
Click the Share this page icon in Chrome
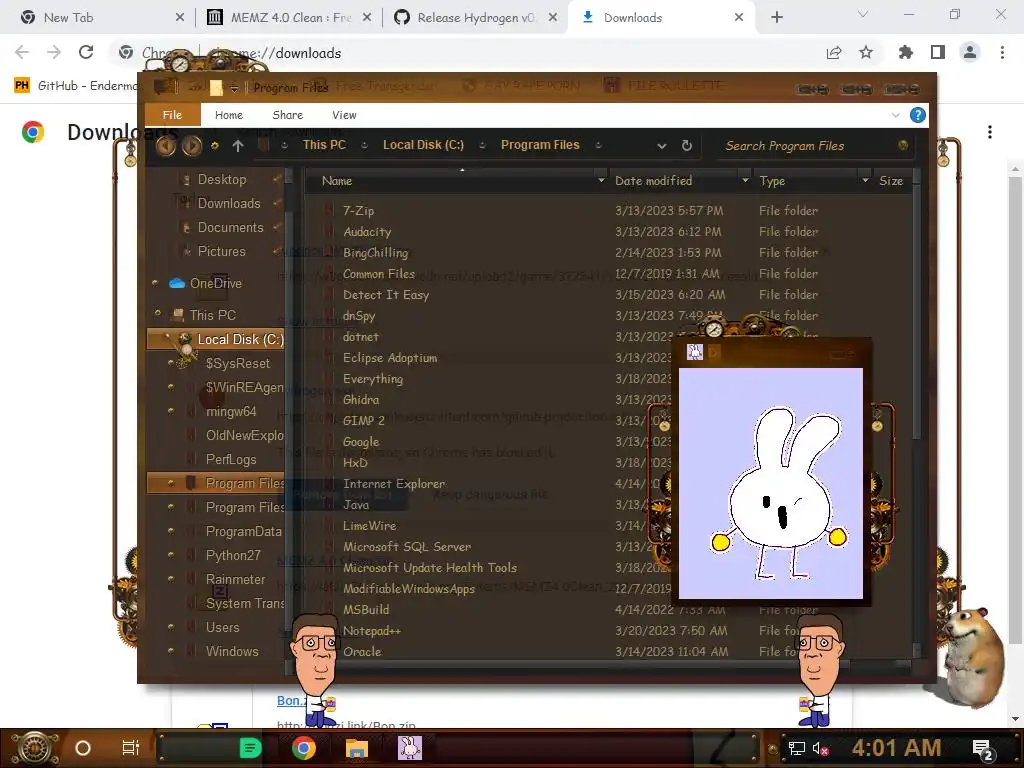coord(834,52)
